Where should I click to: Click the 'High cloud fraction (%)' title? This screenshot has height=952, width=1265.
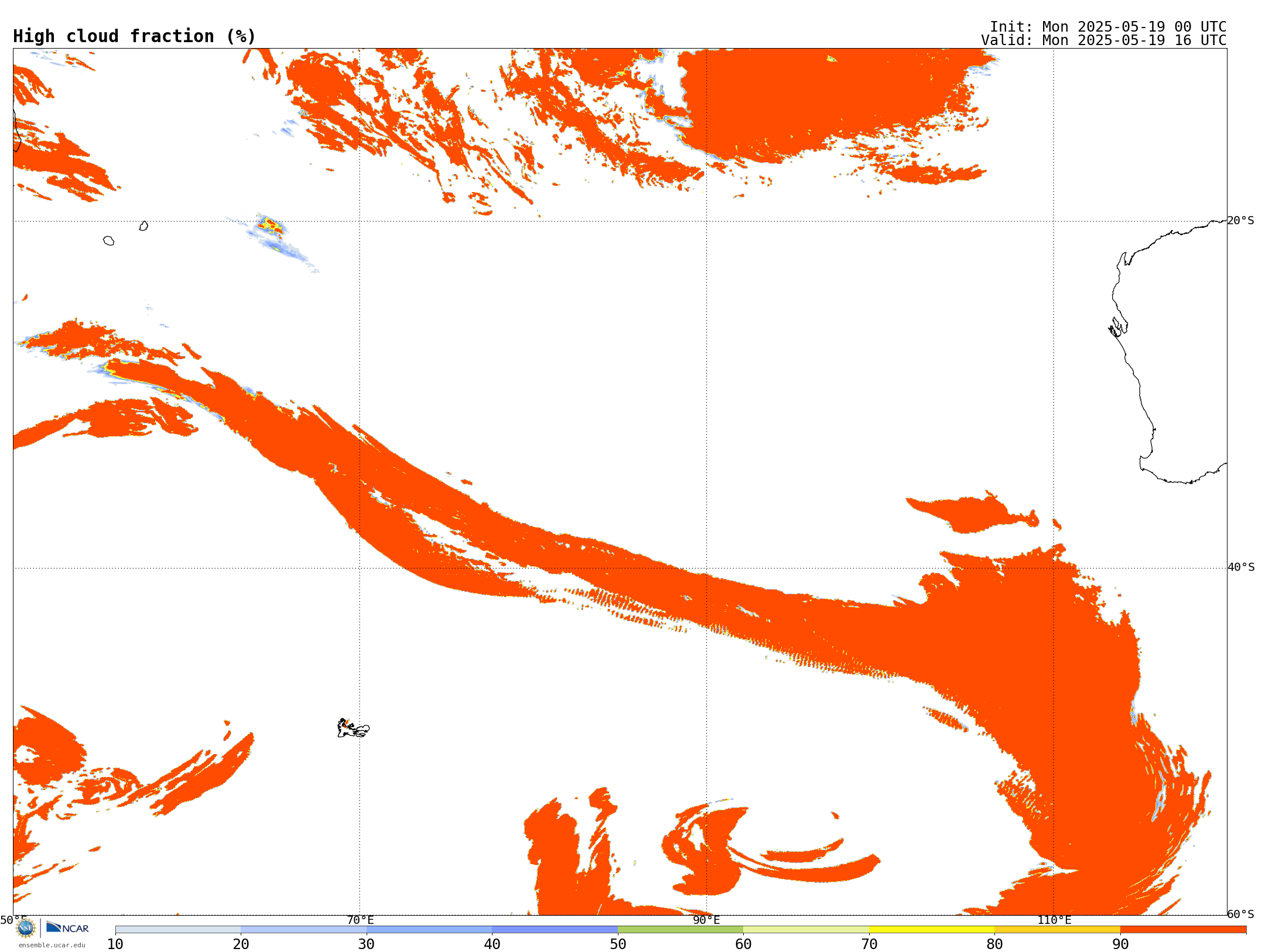pyautogui.click(x=135, y=36)
